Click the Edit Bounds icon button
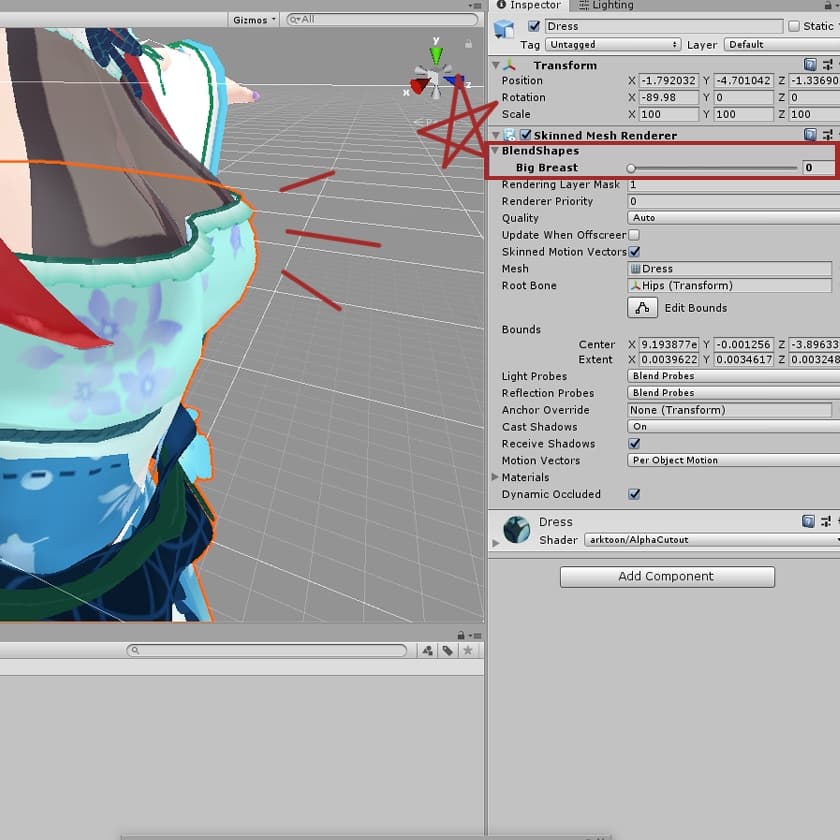The image size is (840, 840). (x=642, y=308)
